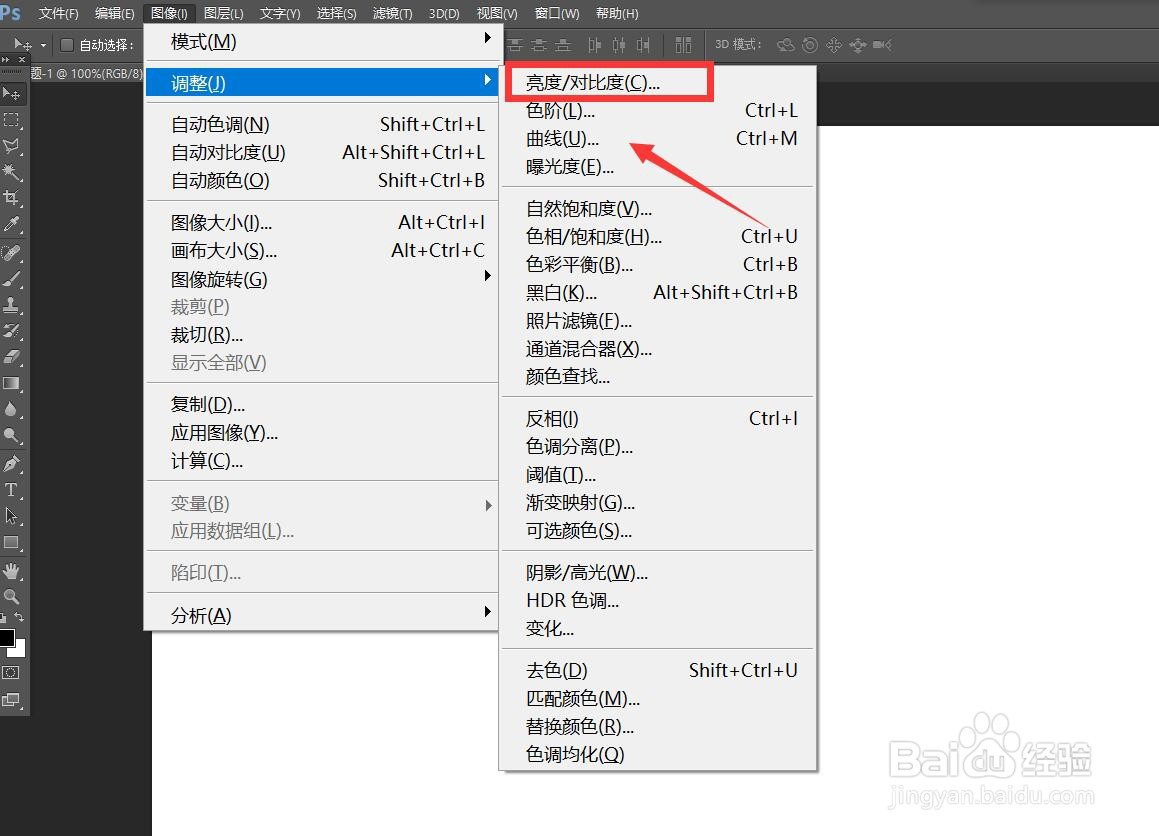Expand the toolbox double-arrow toggle
1159x836 pixels.
coord(6,59)
